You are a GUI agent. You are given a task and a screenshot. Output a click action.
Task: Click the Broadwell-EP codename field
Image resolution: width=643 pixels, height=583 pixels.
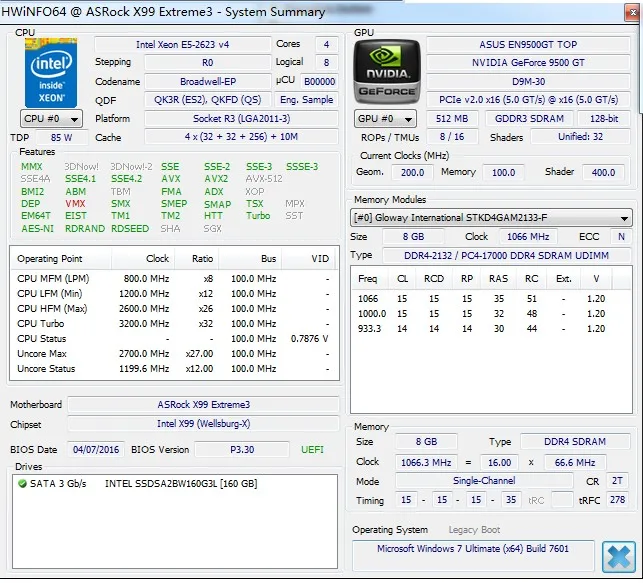pos(207,82)
